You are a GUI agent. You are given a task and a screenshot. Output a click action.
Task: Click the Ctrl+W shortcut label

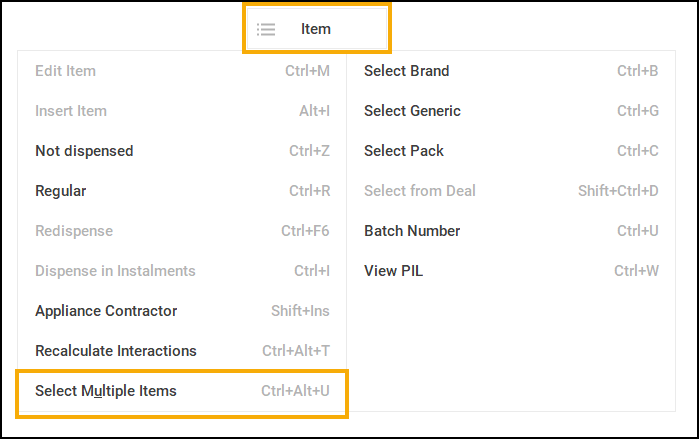coord(636,271)
